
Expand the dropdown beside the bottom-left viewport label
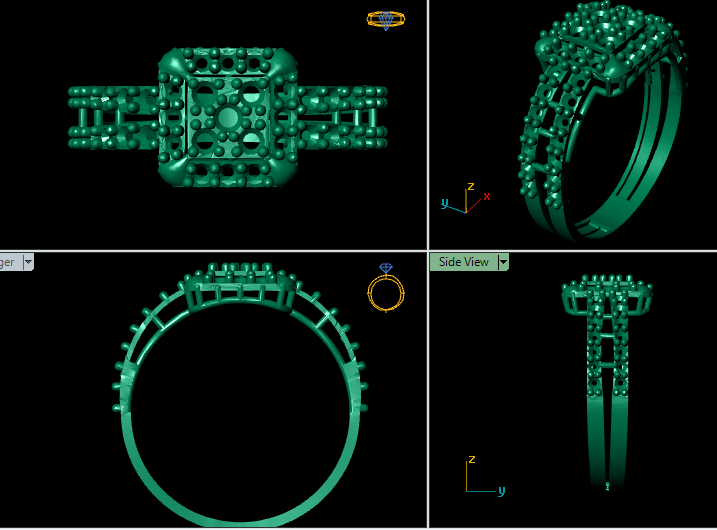[x=28, y=262]
